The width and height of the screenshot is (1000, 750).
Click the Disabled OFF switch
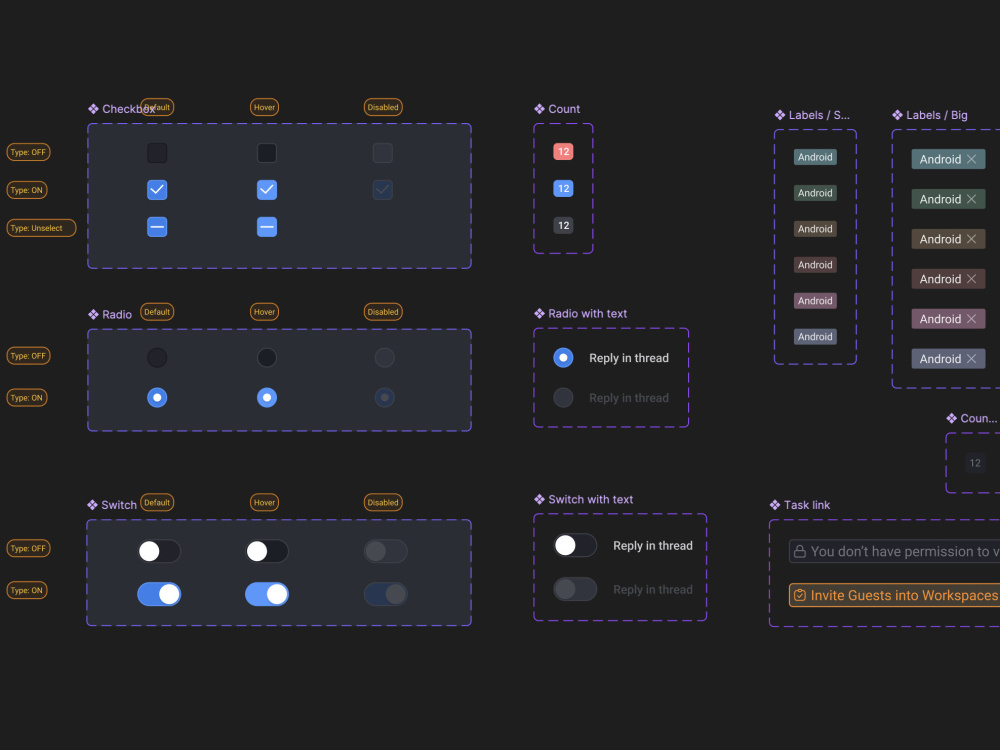385,551
